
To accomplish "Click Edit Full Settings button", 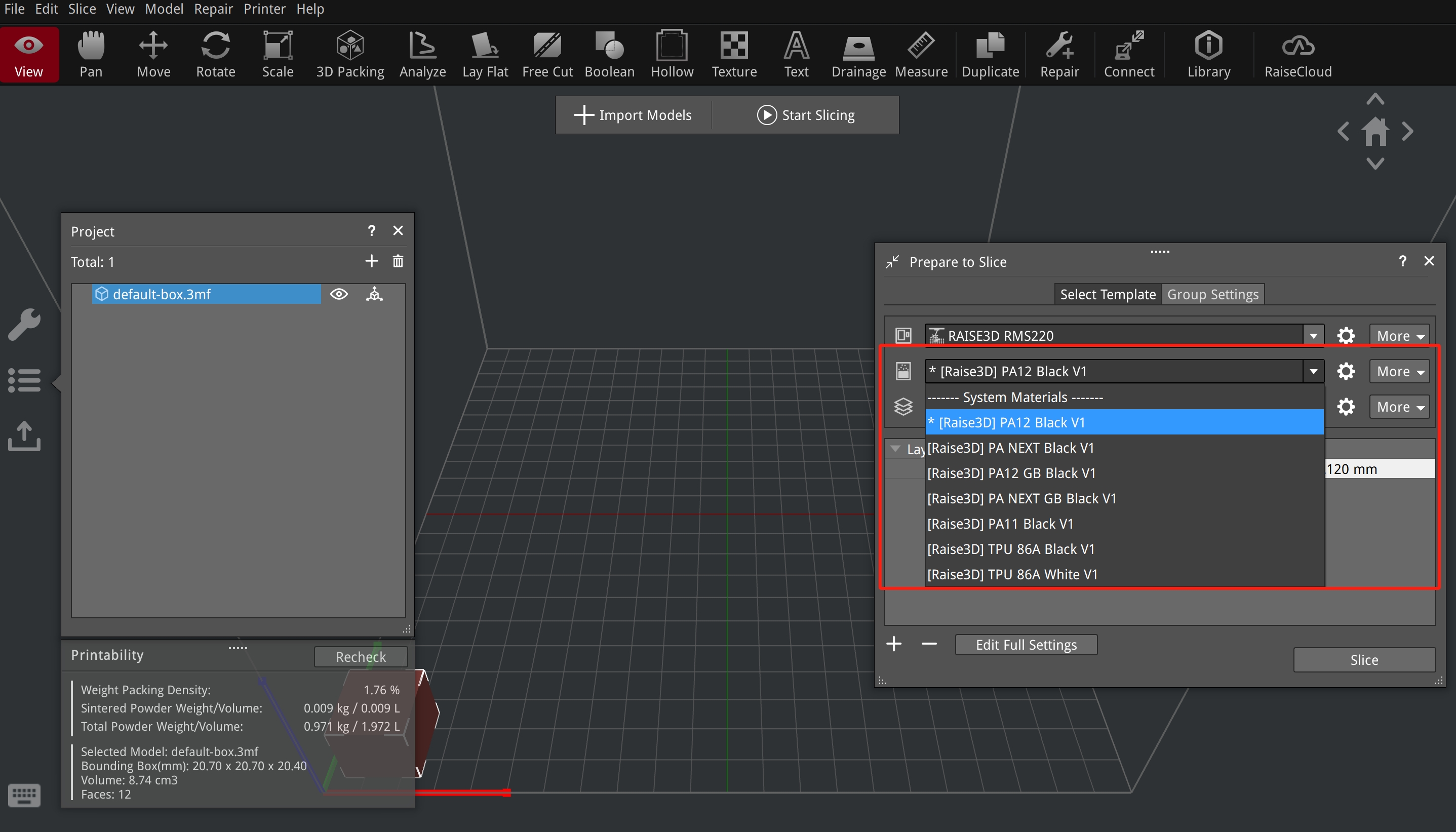I will 1026,645.
